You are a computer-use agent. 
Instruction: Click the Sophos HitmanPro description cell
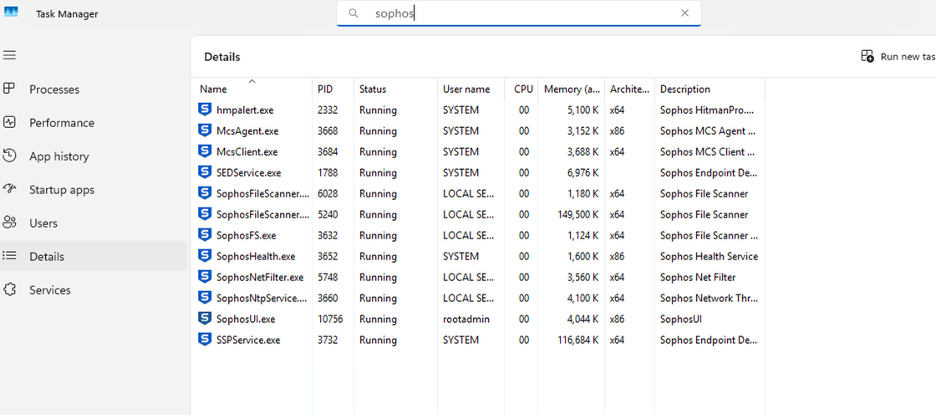click(707, 110)
